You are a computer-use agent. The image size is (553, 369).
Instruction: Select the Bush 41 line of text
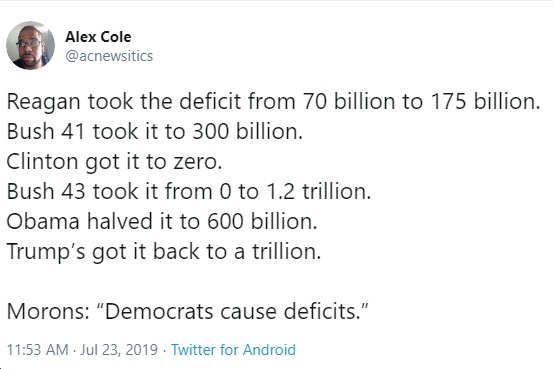[154, 132]
